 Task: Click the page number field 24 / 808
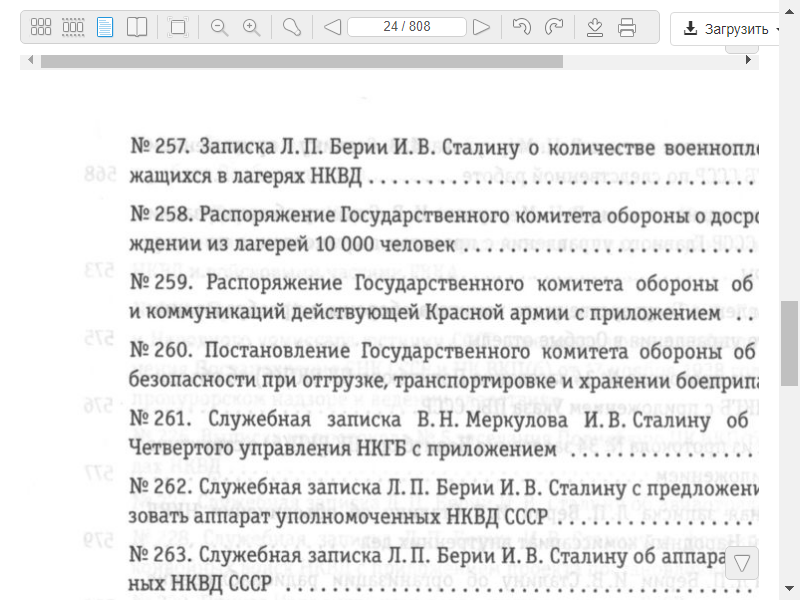(407, 27)
